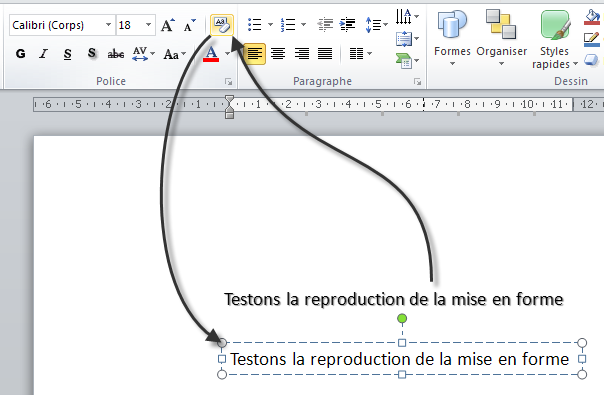Screen dimensions: 604x395
Task: Click the first unselected line Testons la reproduction
Action: (394, 299)
